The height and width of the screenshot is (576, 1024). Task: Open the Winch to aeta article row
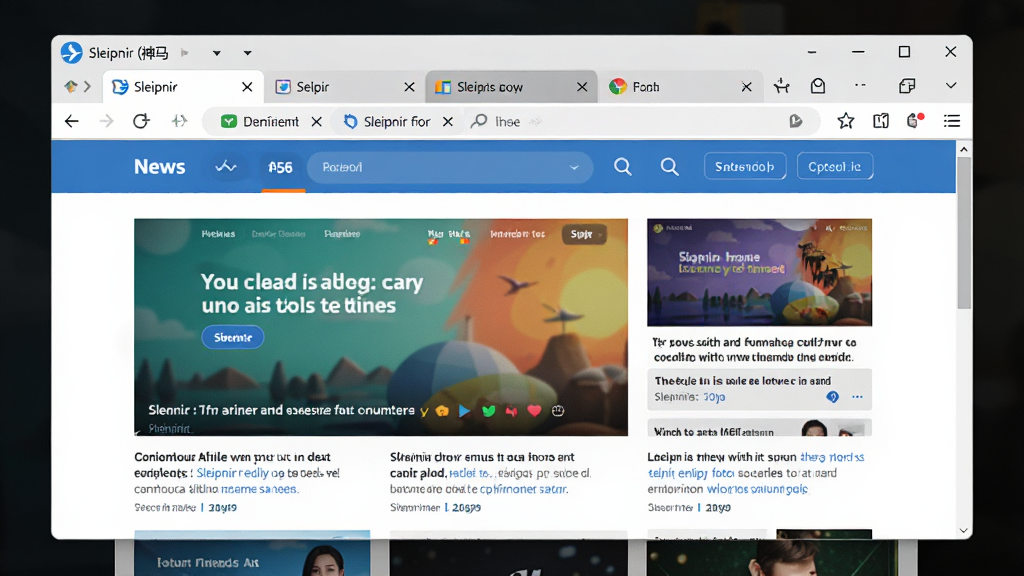pos(760,428)
